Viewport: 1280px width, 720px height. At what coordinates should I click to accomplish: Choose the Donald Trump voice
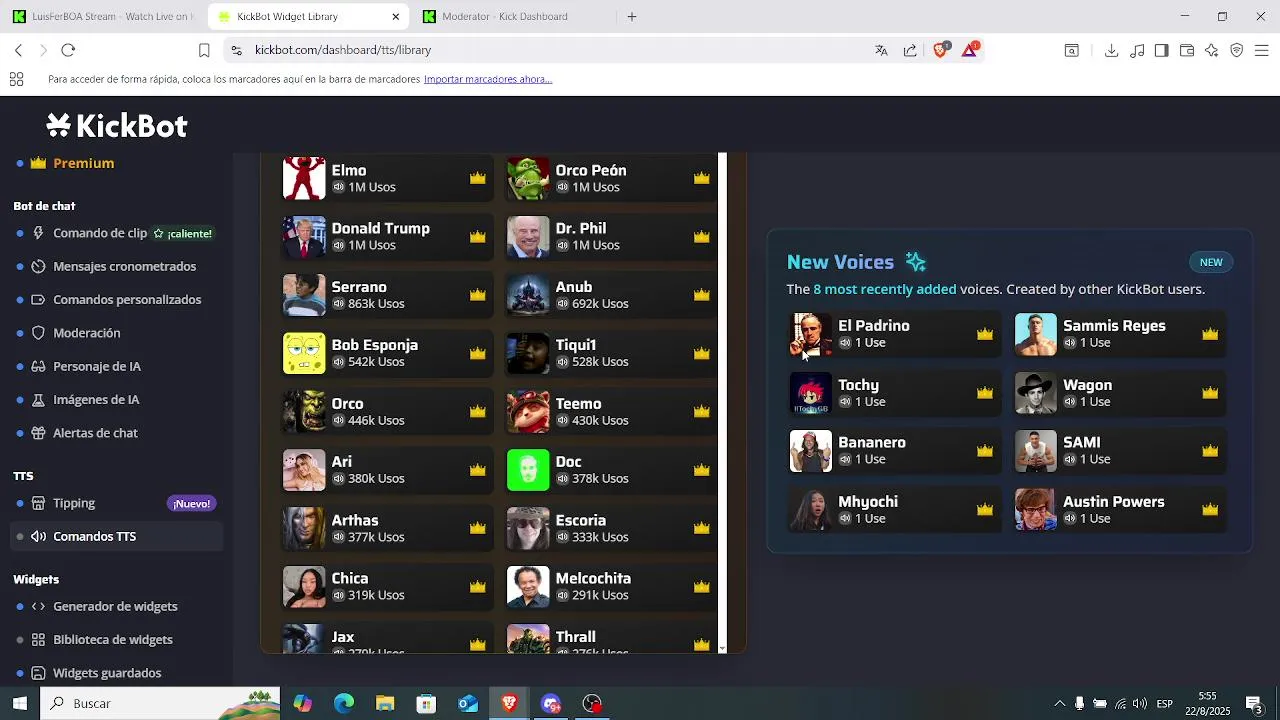386,237
